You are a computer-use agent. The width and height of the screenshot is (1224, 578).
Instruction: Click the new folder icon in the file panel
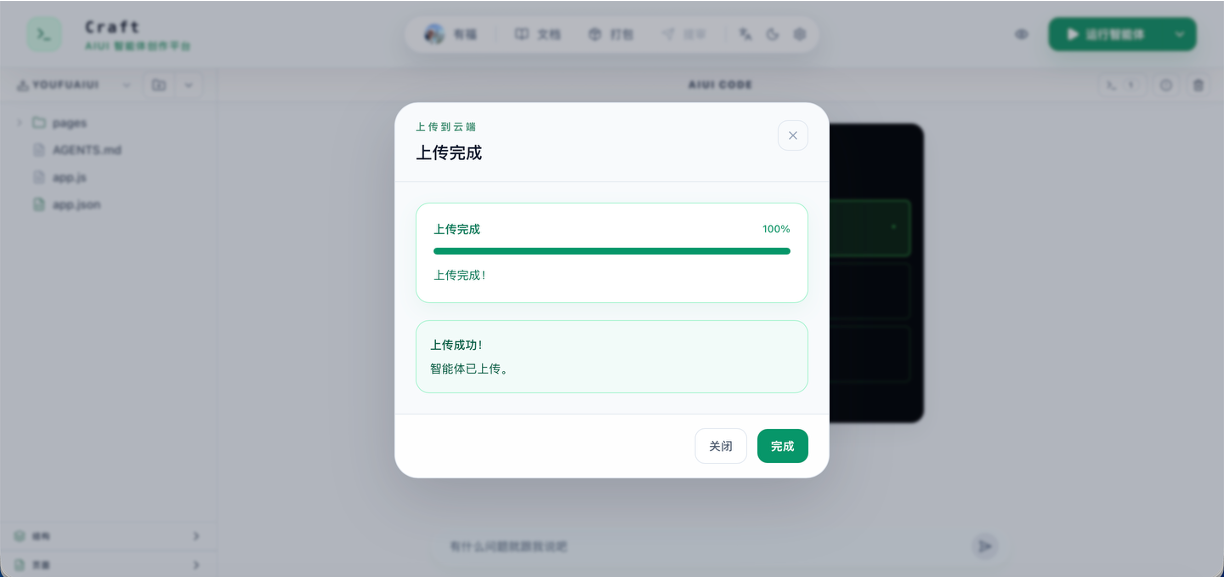click(159, 85)
